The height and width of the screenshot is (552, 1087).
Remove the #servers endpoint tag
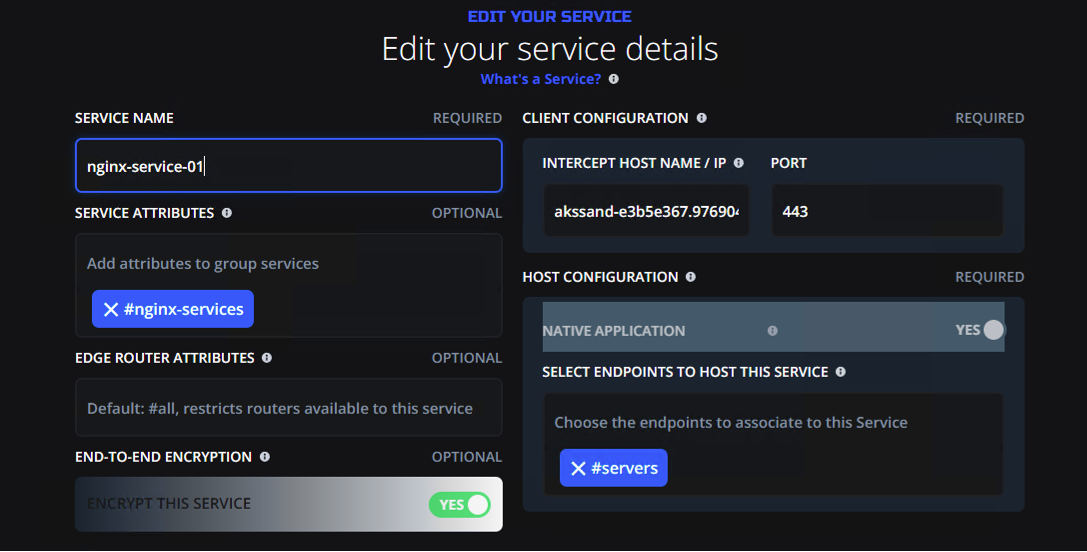point(578,469)
